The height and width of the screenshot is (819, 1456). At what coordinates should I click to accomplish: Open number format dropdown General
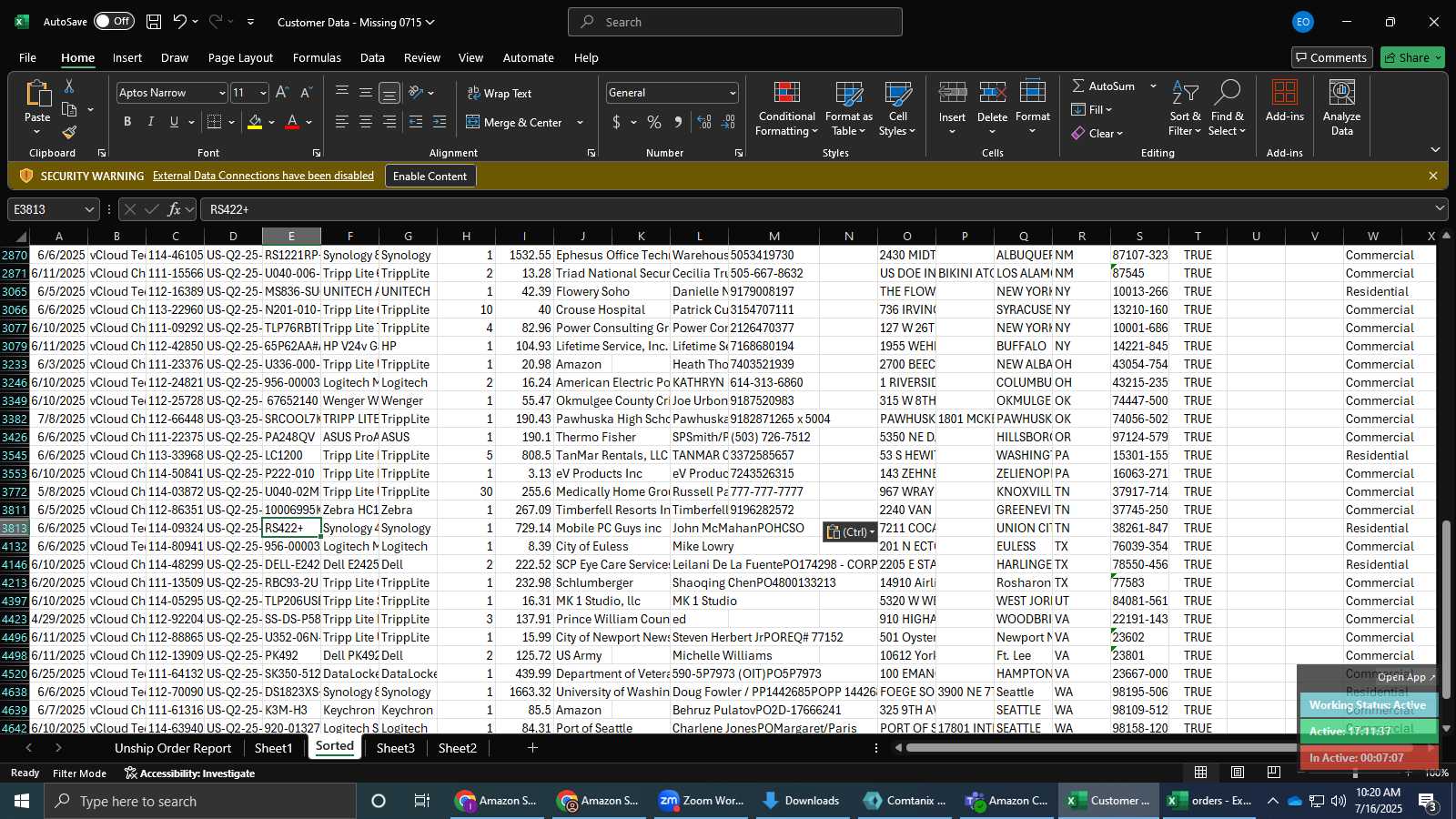[732, 93]
